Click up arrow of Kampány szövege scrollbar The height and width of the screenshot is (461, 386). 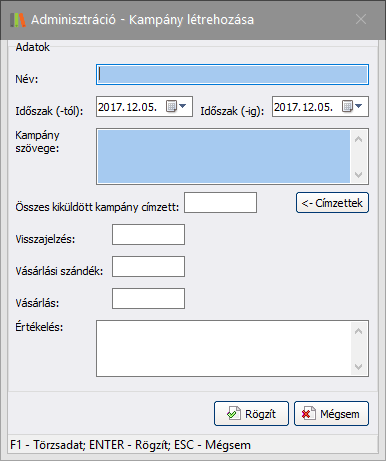[x=359, y=139]
